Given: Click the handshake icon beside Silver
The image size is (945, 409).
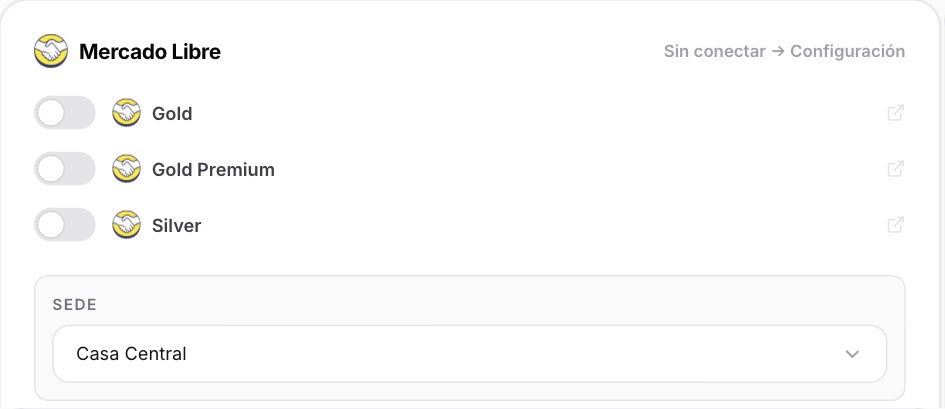Looking at the screenshot, I should [127, 225].
